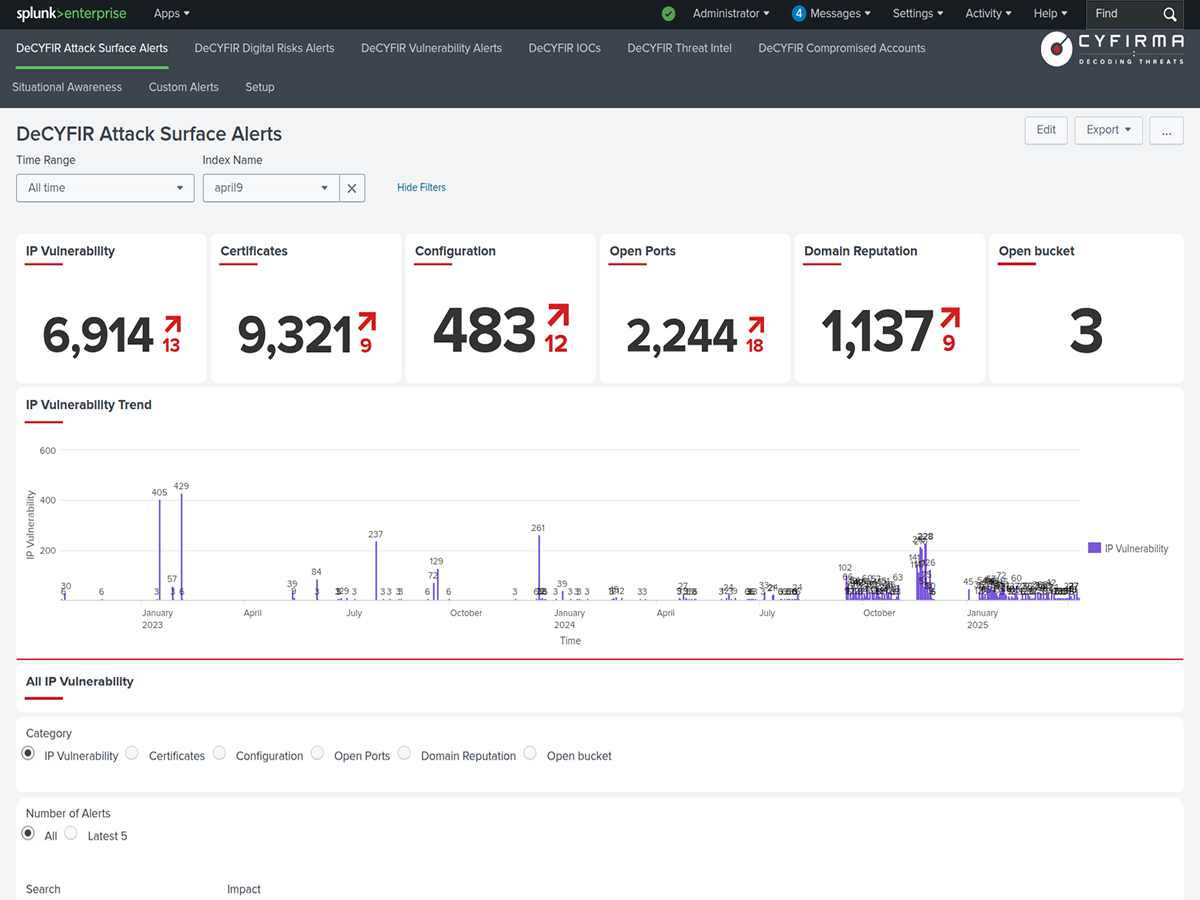Click the IP Vulnerability value 6,914
The width and height of the screenshot is (1200, 900).
click(x=98, y=335)
